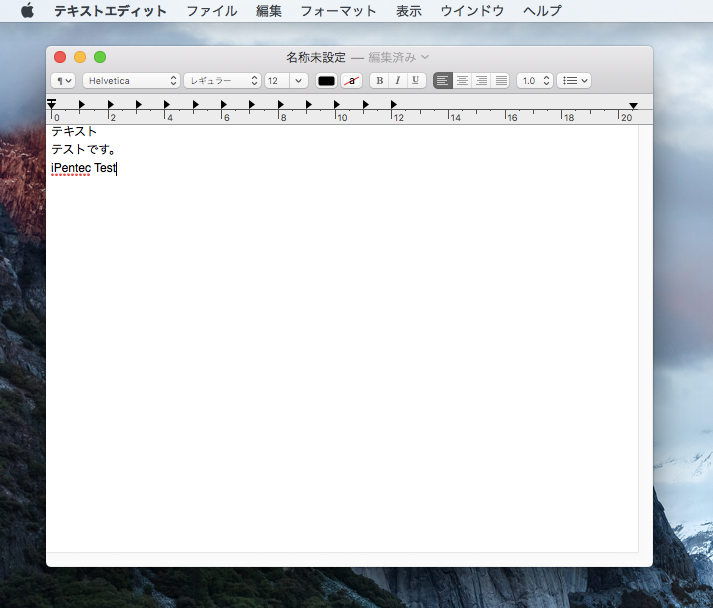Open the 表示 menu
This screenshot has height=608, width=713.
[409, 10]
